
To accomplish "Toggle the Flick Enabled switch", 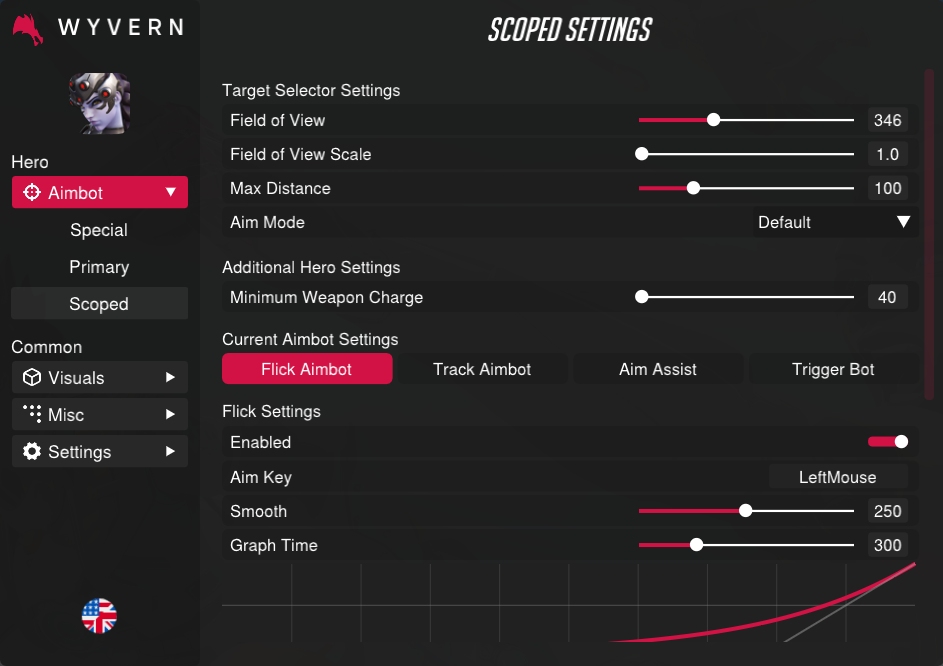I will click(888, 442).
